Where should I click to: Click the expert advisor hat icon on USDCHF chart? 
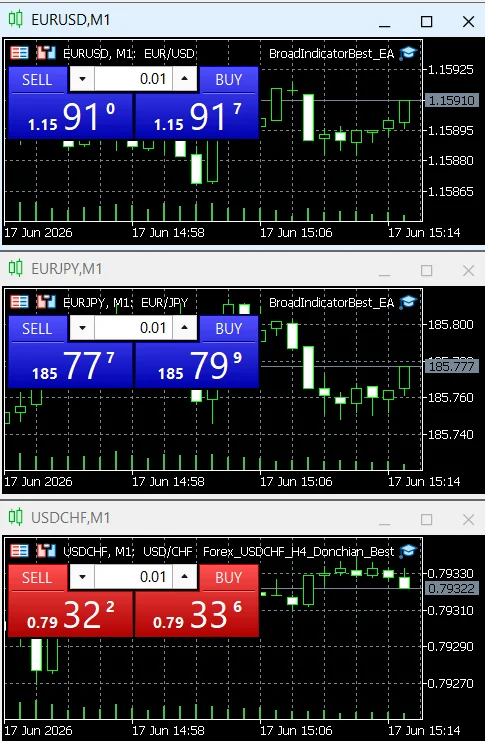pyautogui.click(x=407, y=551)
